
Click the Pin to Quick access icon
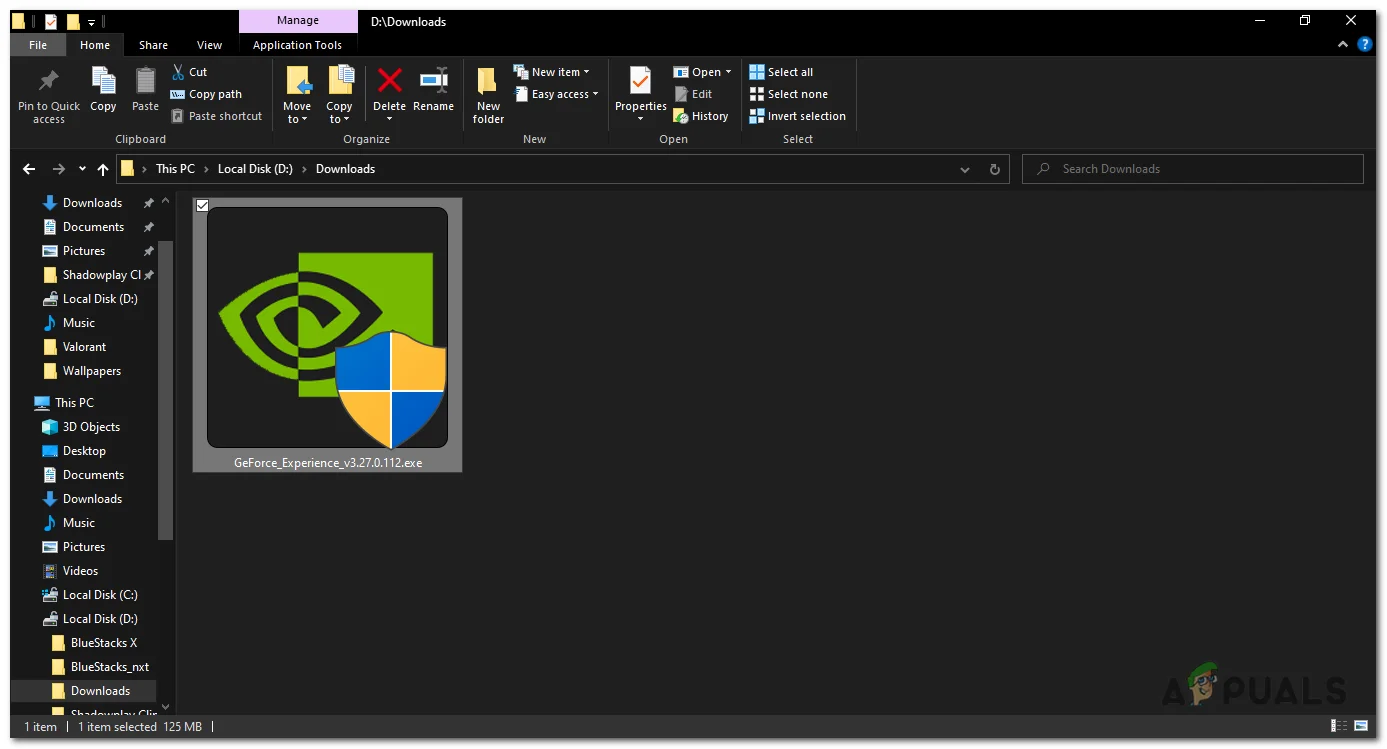tap(48, 82)
